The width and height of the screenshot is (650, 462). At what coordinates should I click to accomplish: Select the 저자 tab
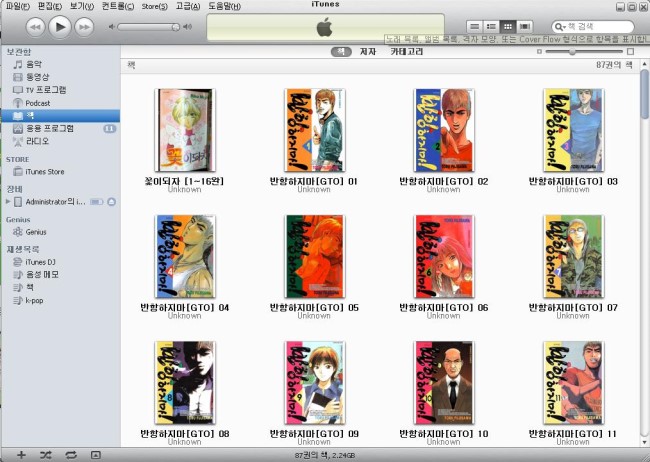(368, 52)
